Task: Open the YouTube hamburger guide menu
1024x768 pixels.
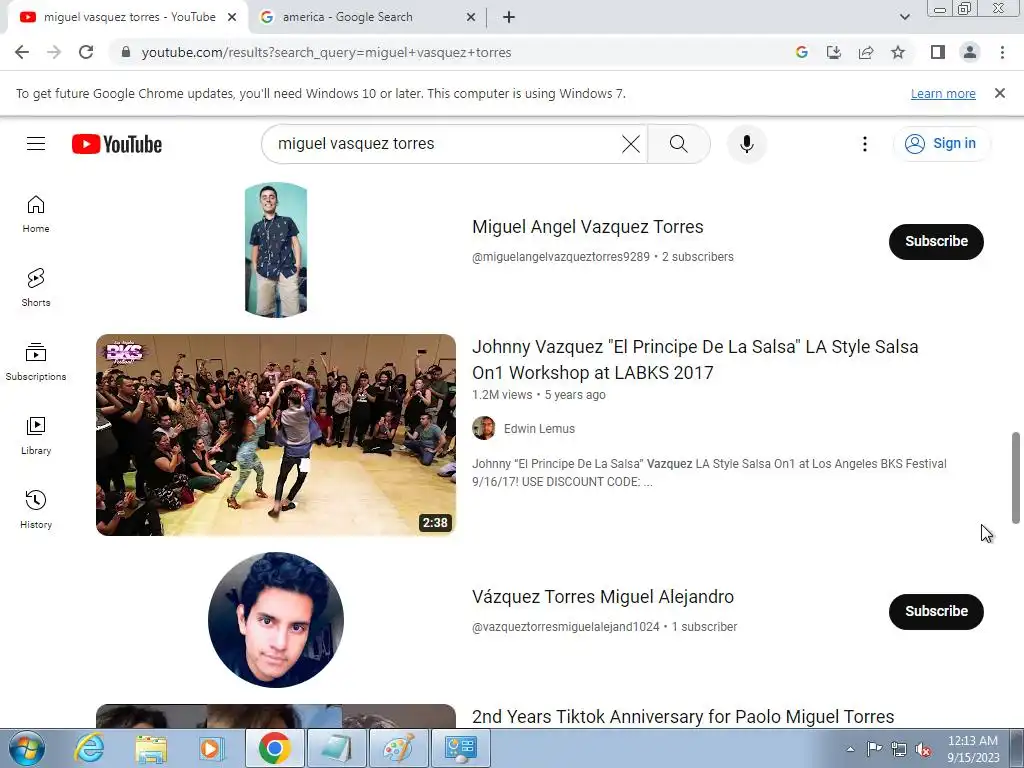Action: tap(36, 144)
